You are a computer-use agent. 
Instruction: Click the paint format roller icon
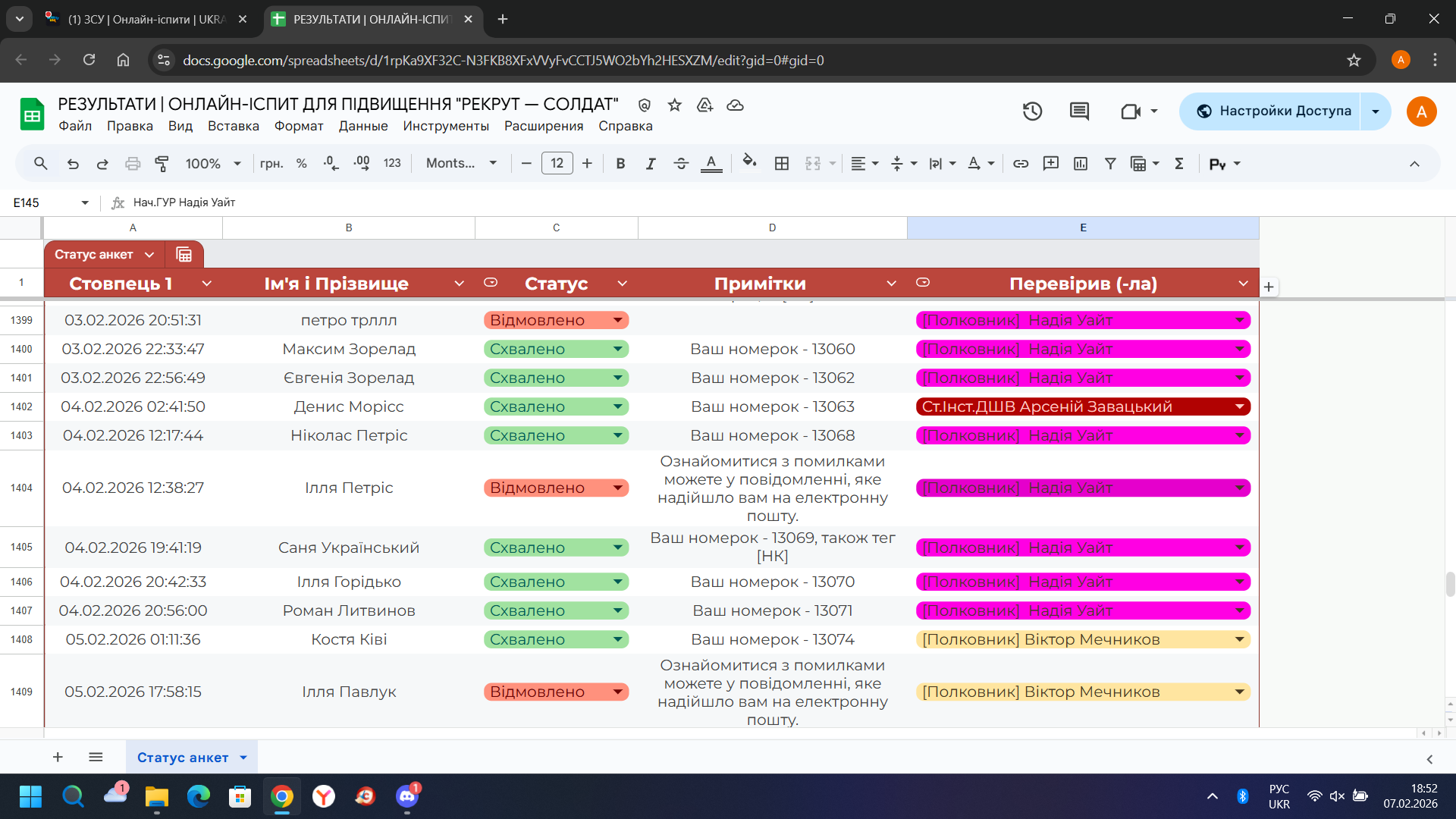(162, 163)
